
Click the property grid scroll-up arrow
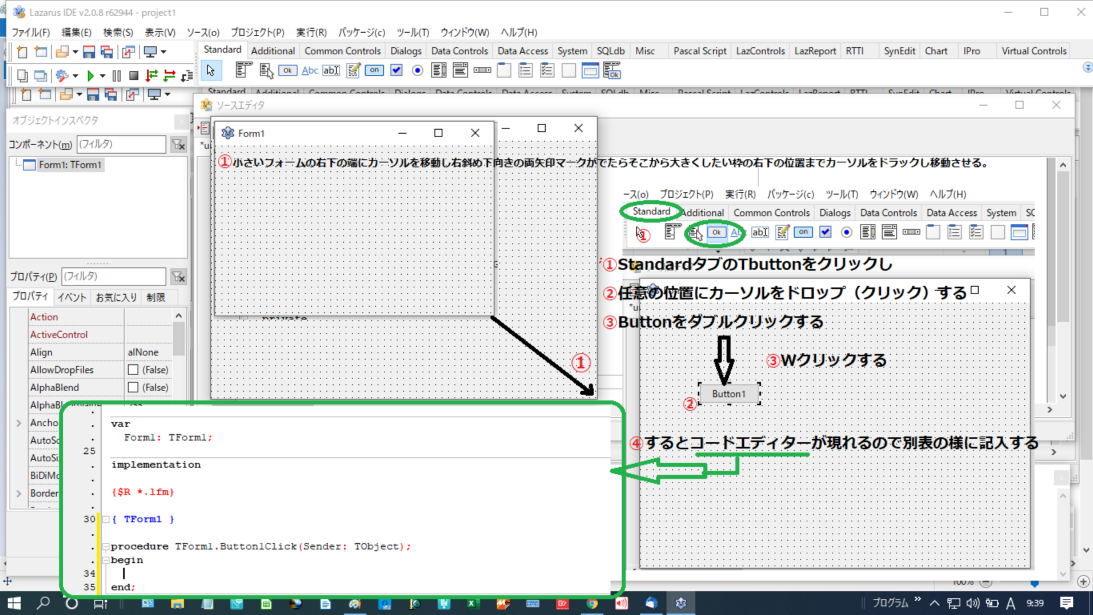[x=179, y=316]
